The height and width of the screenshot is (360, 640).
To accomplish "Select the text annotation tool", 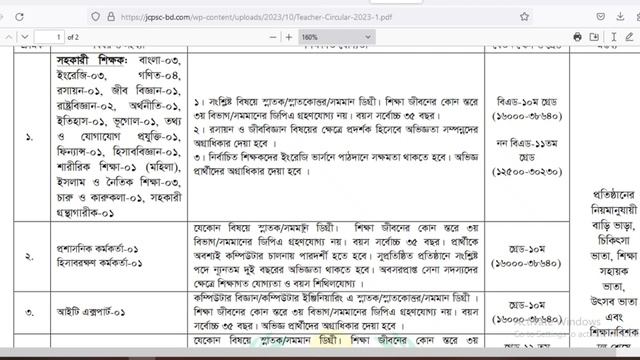I will pos(613,37).
